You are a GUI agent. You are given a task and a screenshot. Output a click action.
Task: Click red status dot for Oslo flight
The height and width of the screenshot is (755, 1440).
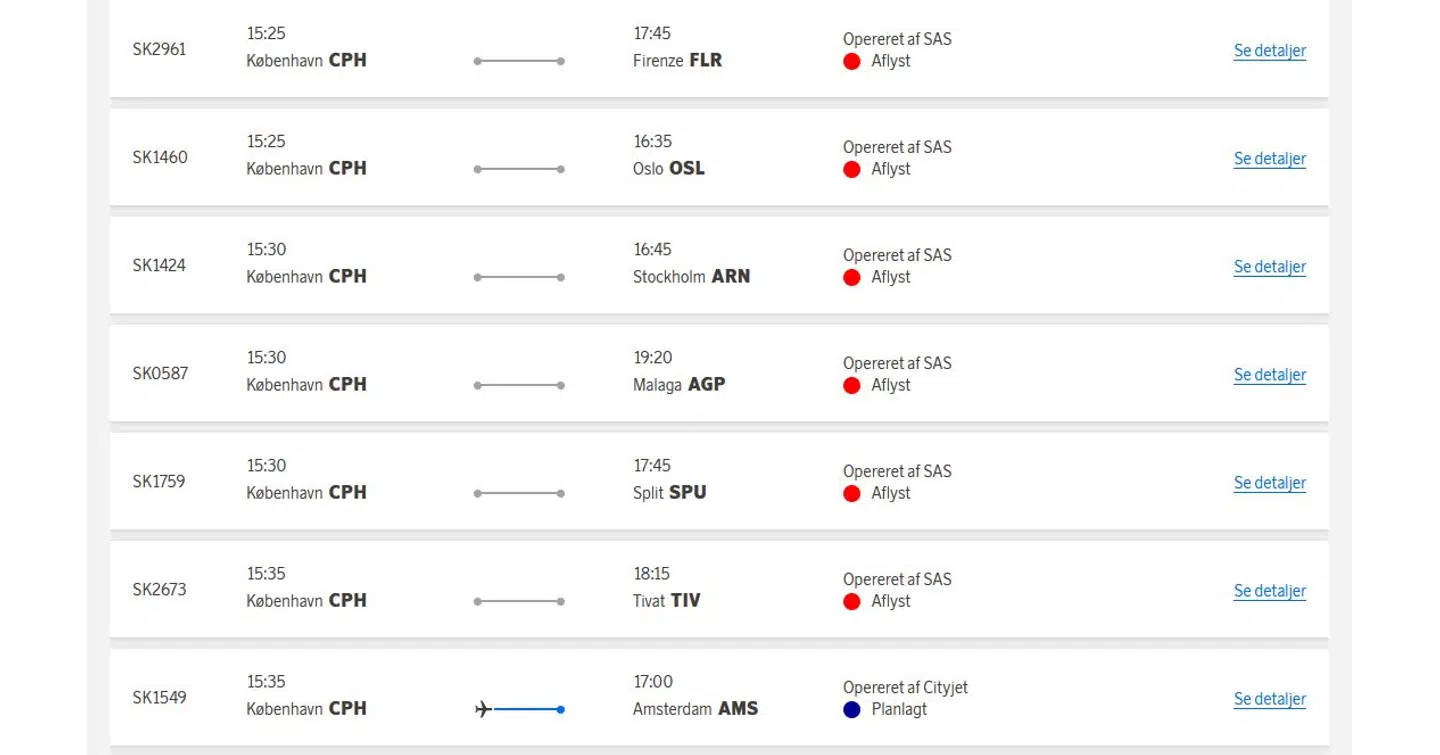(x=852, y=169)
